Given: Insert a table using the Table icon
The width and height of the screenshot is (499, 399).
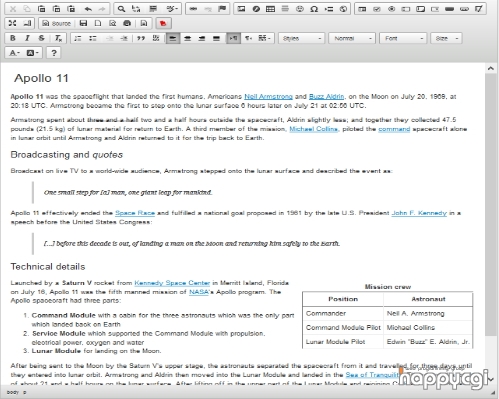Looking at the screenshot, I should (x=270, y=9).
